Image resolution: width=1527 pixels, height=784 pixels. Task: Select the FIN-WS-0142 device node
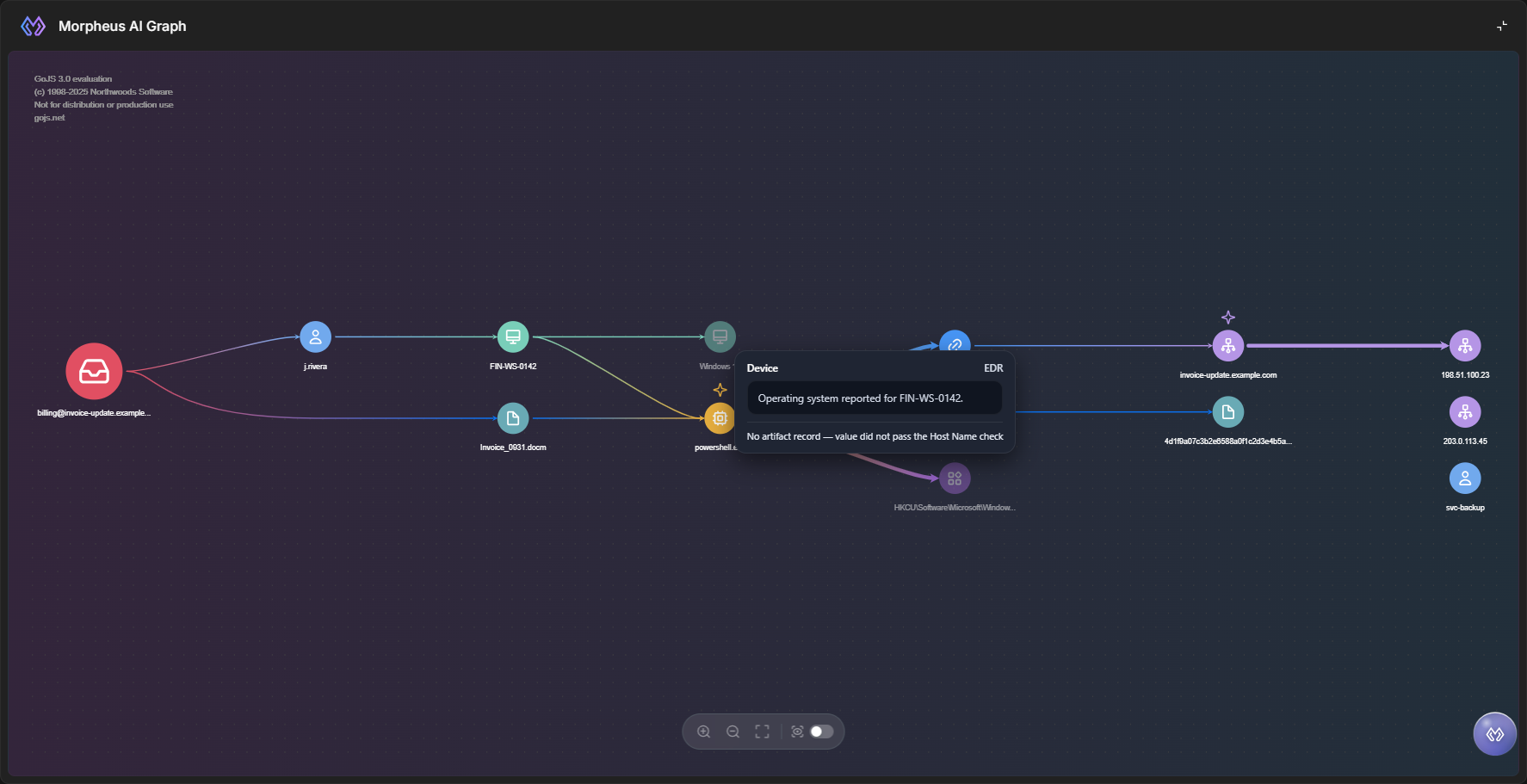click(513, 336)
